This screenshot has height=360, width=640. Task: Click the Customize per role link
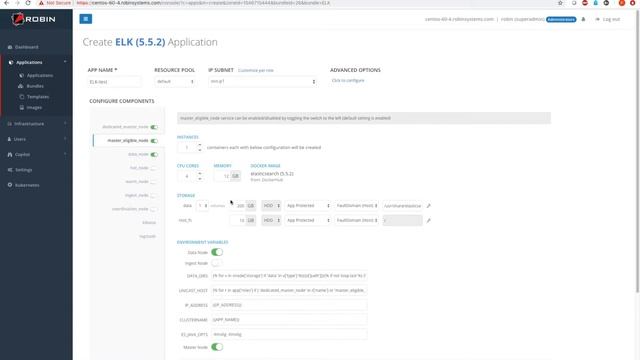(256, 70)
